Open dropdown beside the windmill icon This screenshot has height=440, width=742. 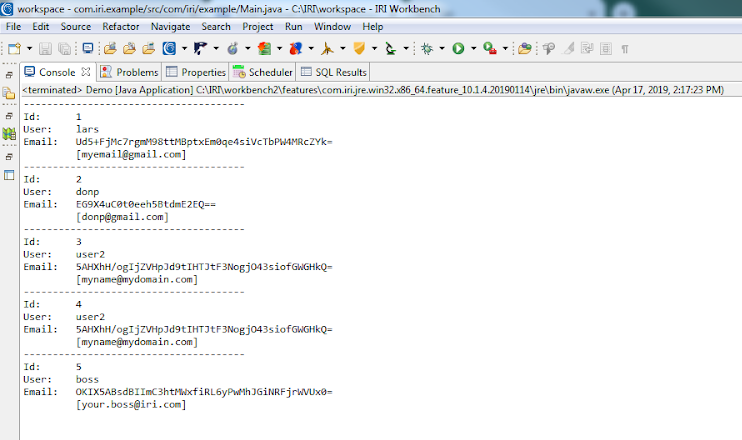click(343, 48)
